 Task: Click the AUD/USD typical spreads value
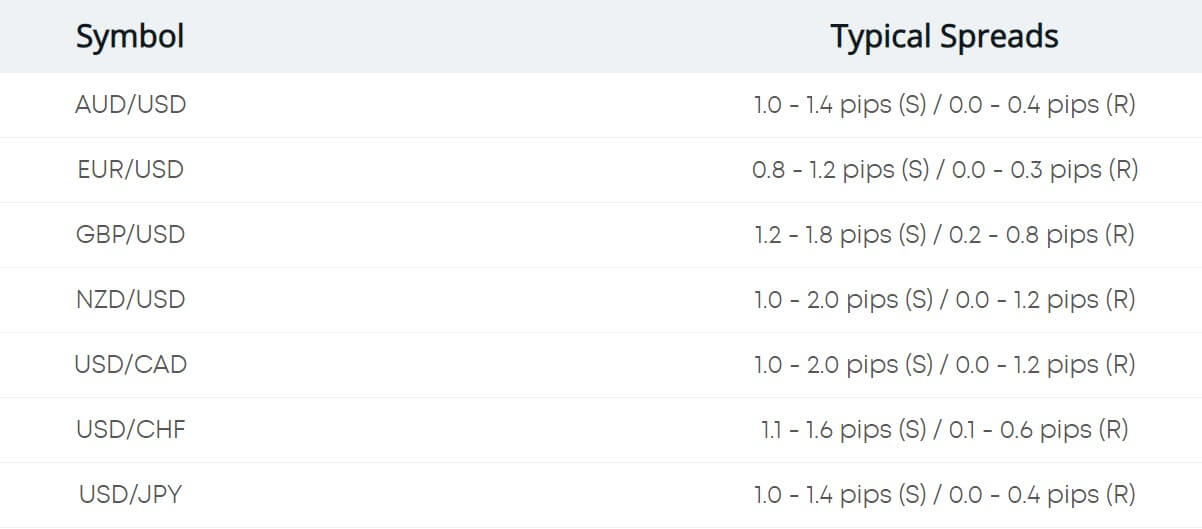pyautogui.click(x=944, y=105)
